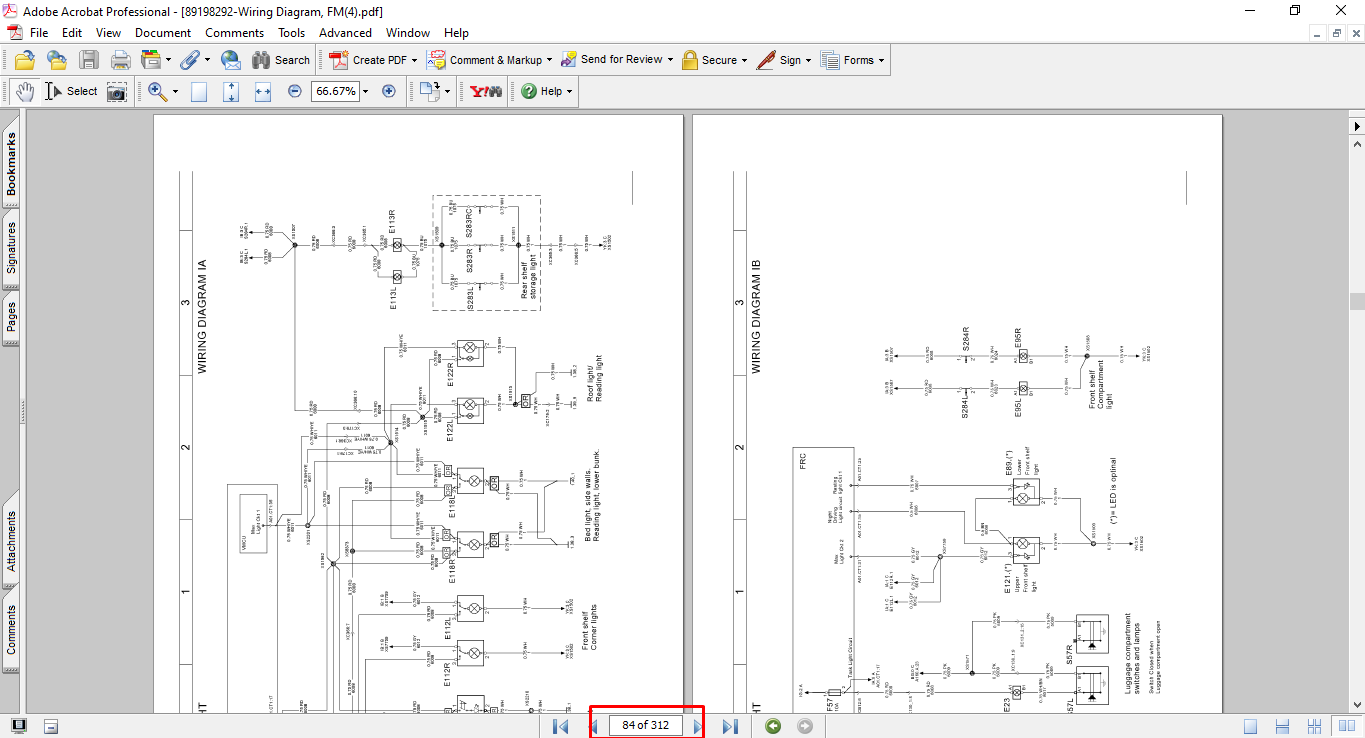Viewport: 1365px width, 738px height.
Task: Expand the Create PDF dropdown
Action: coord(414,60)
